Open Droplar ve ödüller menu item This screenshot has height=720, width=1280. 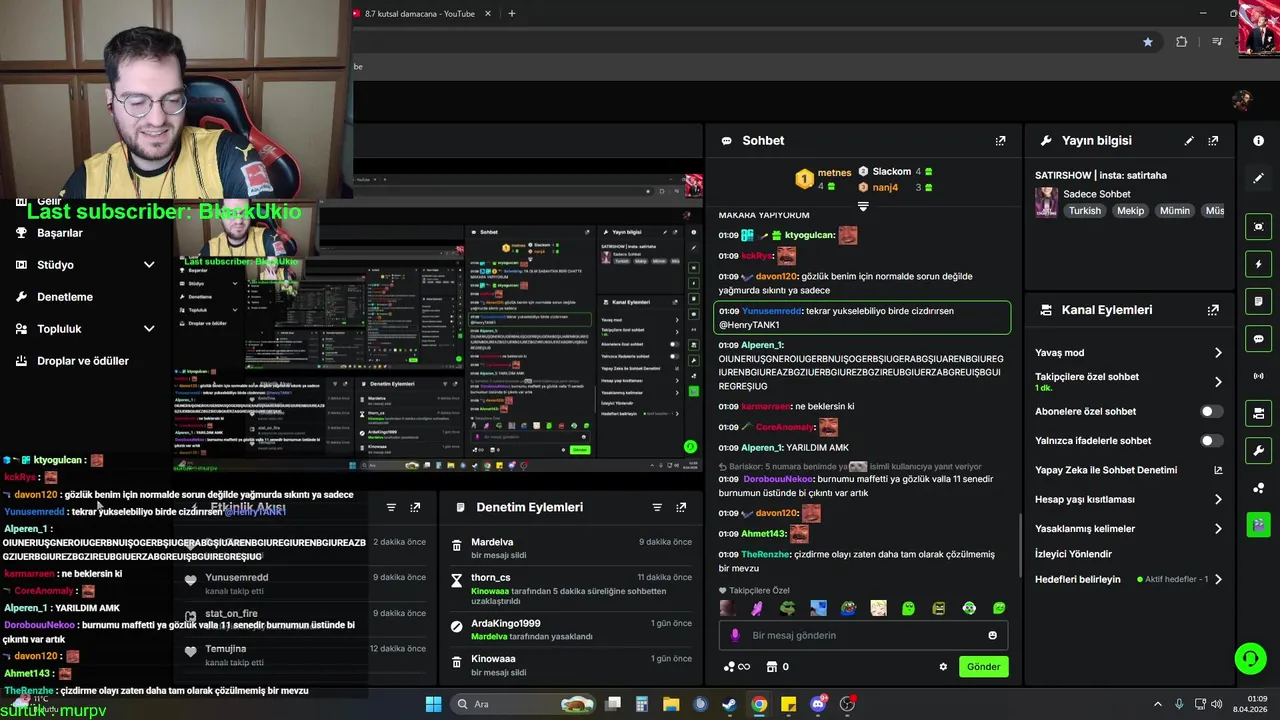point(83,361)
